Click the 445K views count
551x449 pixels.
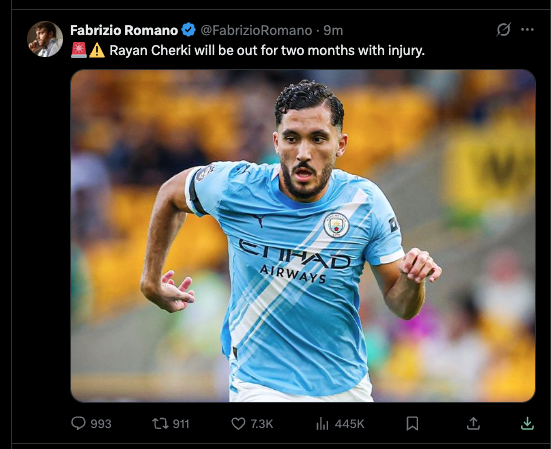point(349,424)
